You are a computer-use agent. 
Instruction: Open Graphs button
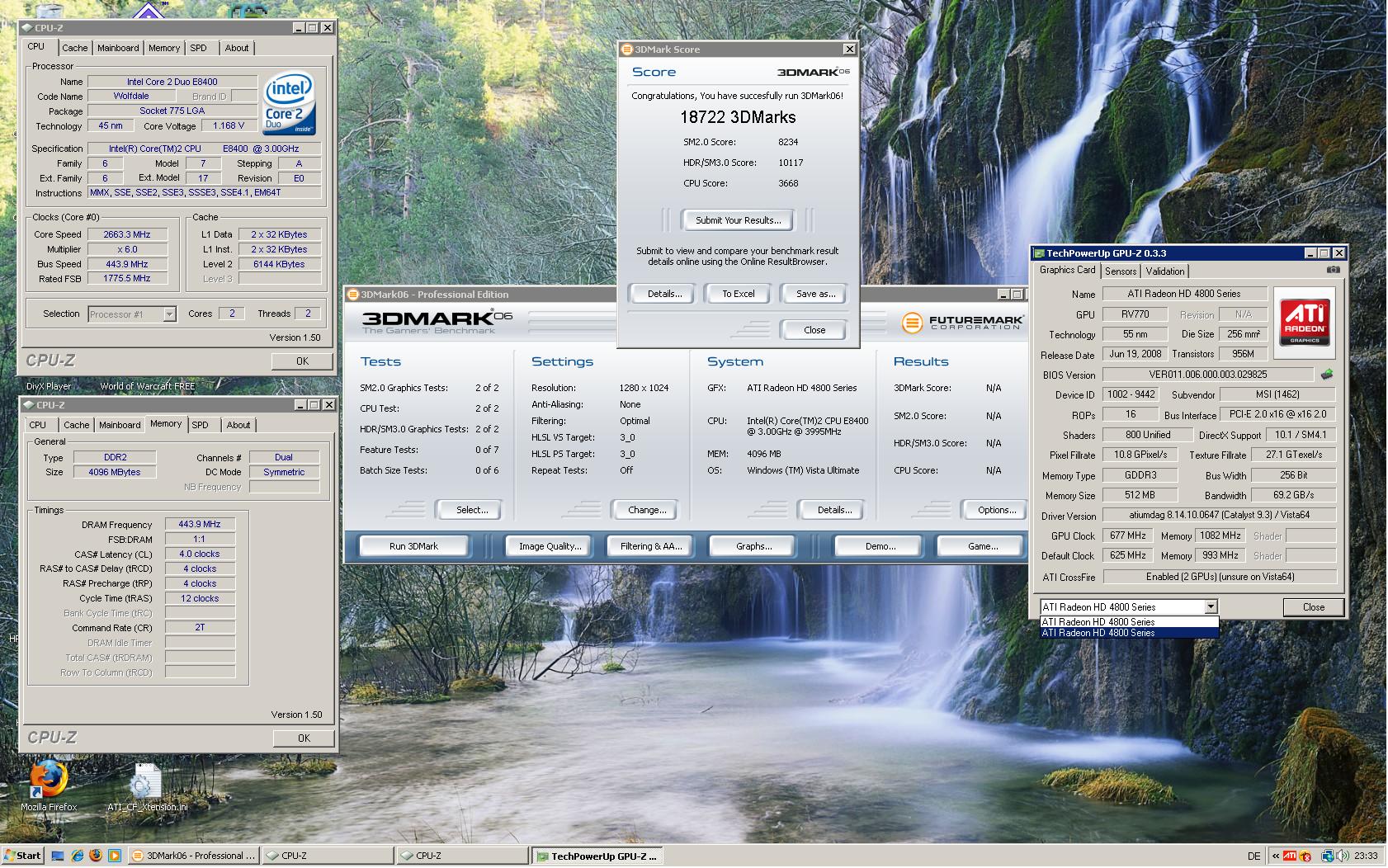[753, 546]
